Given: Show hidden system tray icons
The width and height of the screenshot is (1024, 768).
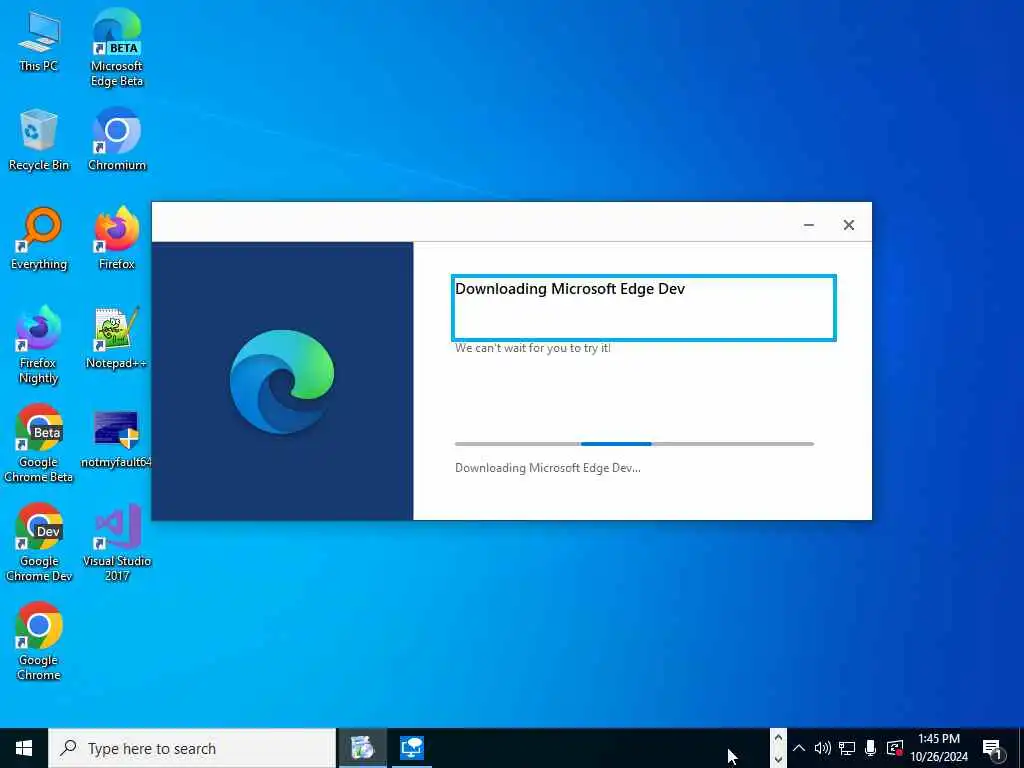Looking at the screenshot, I should click(x=799, y=748).
